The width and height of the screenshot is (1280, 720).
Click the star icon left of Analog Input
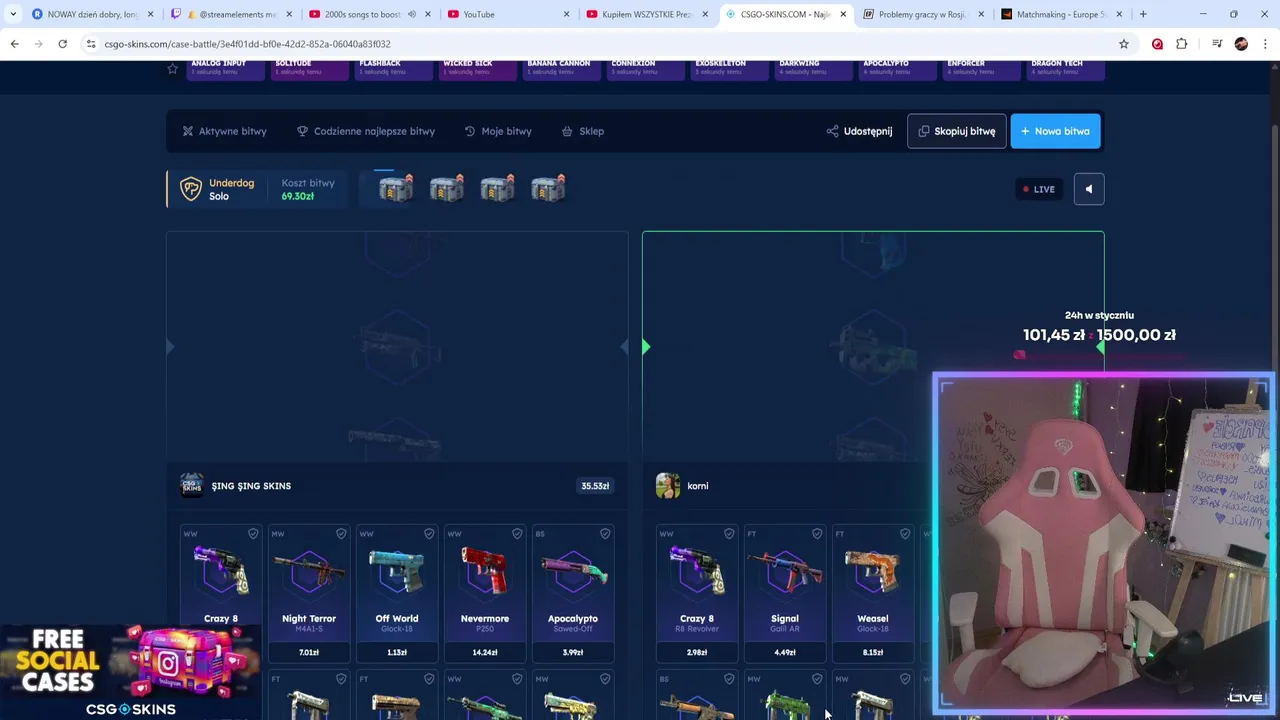(x=172, y=68)
